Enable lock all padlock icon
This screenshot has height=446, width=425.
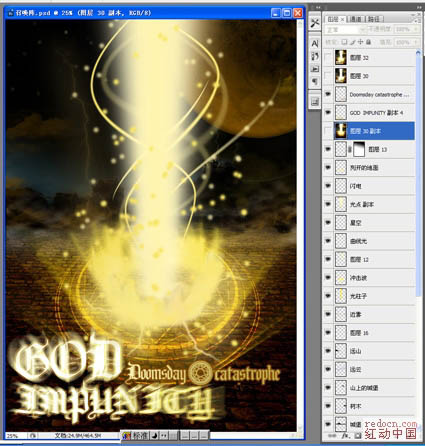click(x=368, y=42)
